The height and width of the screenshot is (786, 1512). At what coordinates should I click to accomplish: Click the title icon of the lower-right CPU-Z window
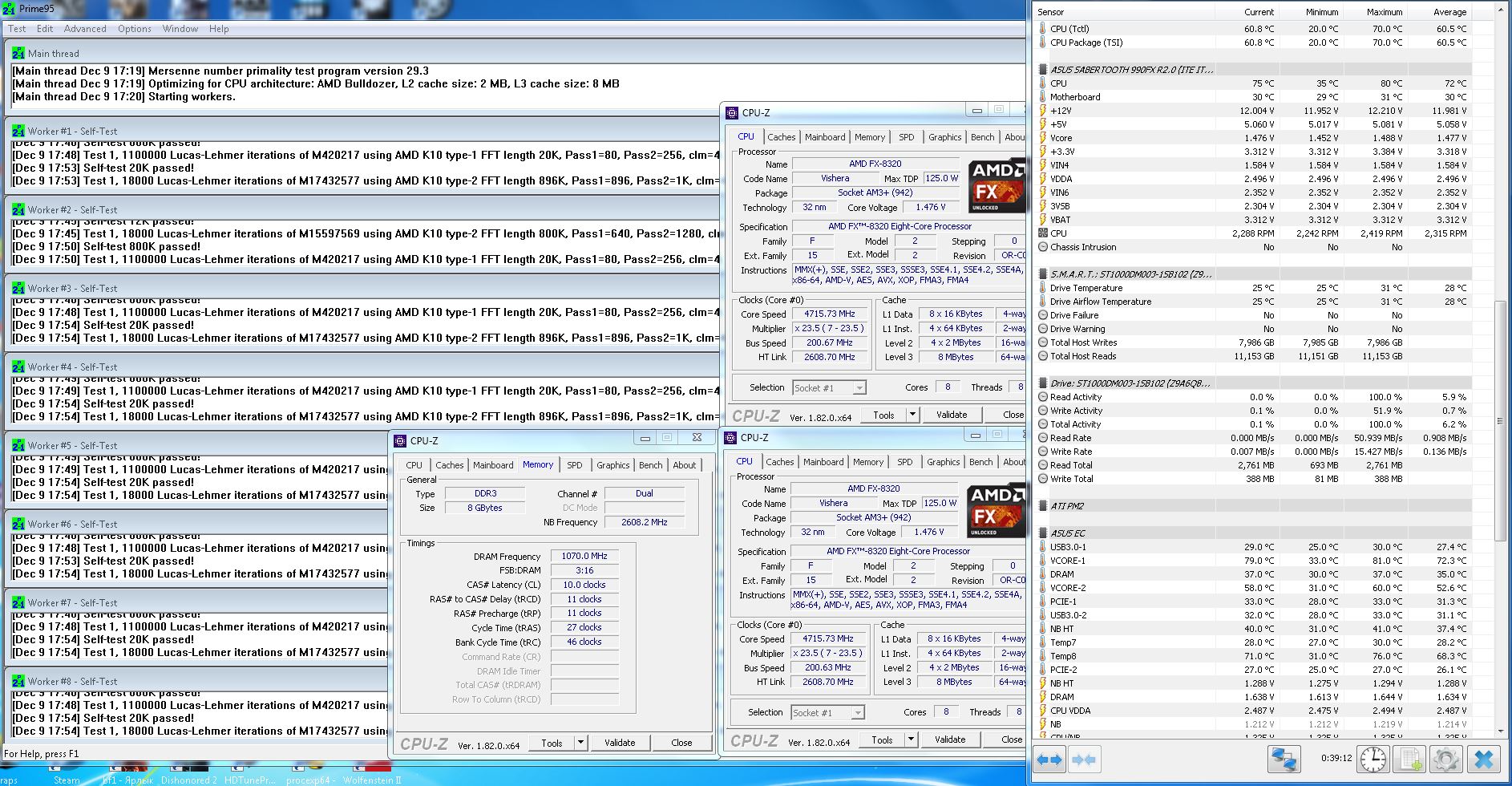[730, 437]
